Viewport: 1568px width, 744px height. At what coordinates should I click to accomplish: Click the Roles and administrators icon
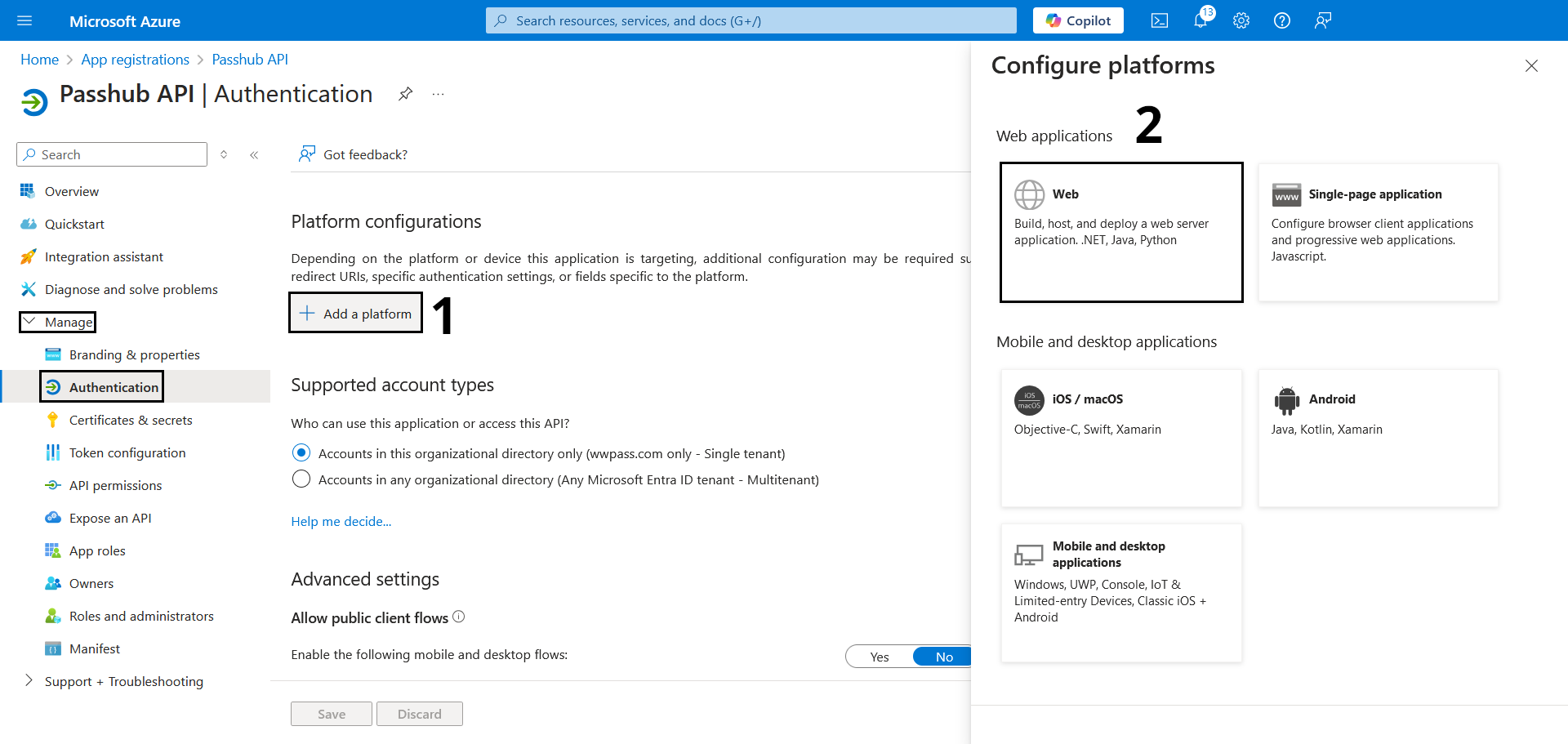click(x=53, y=616)
